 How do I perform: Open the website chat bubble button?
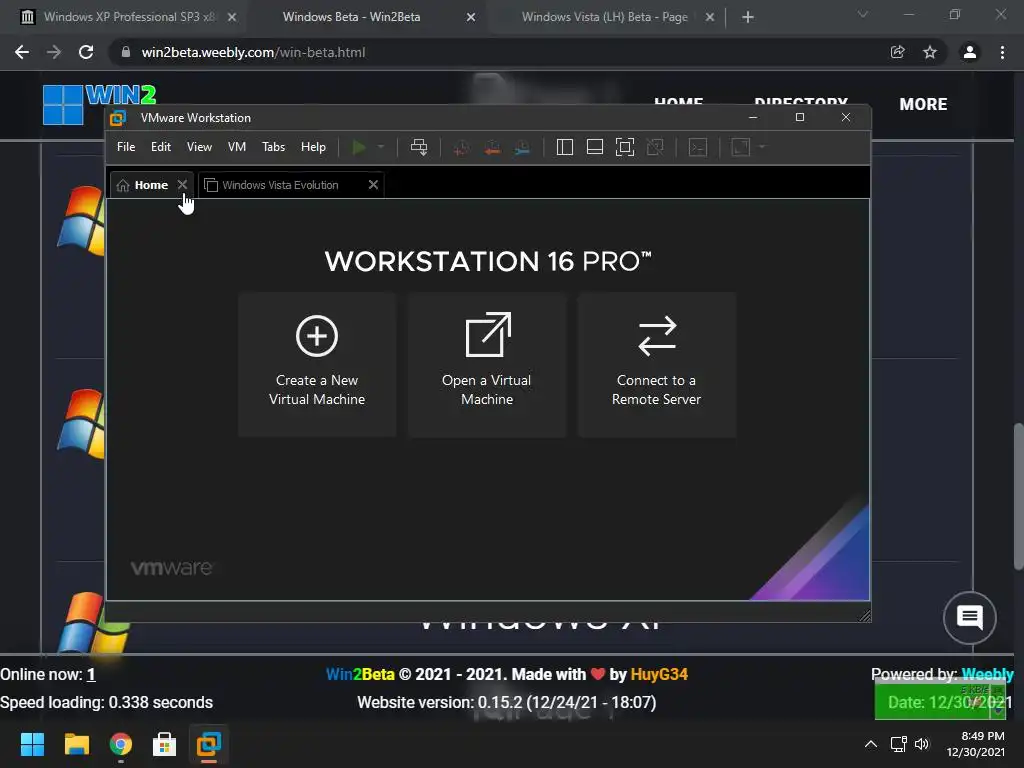coord(970,617)
